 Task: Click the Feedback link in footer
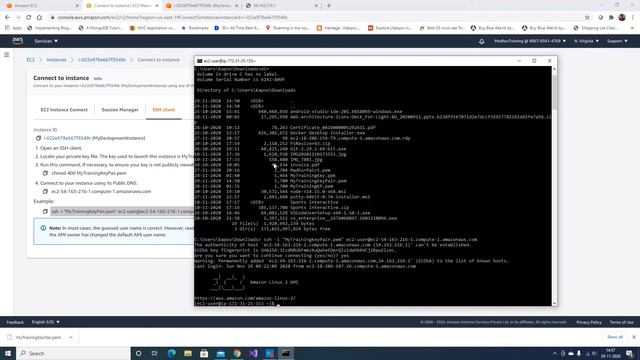click(x=15, y=322)
